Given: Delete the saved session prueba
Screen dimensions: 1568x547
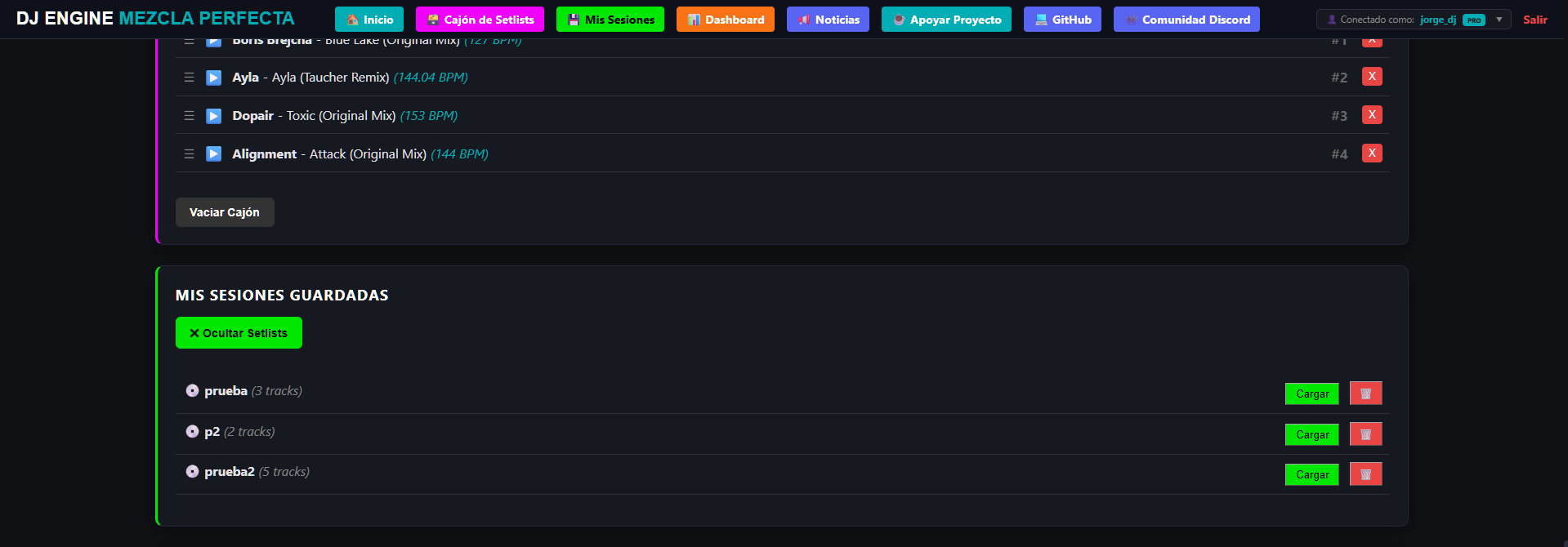Looking at the screenshot, I should (x=1365, y=394).
